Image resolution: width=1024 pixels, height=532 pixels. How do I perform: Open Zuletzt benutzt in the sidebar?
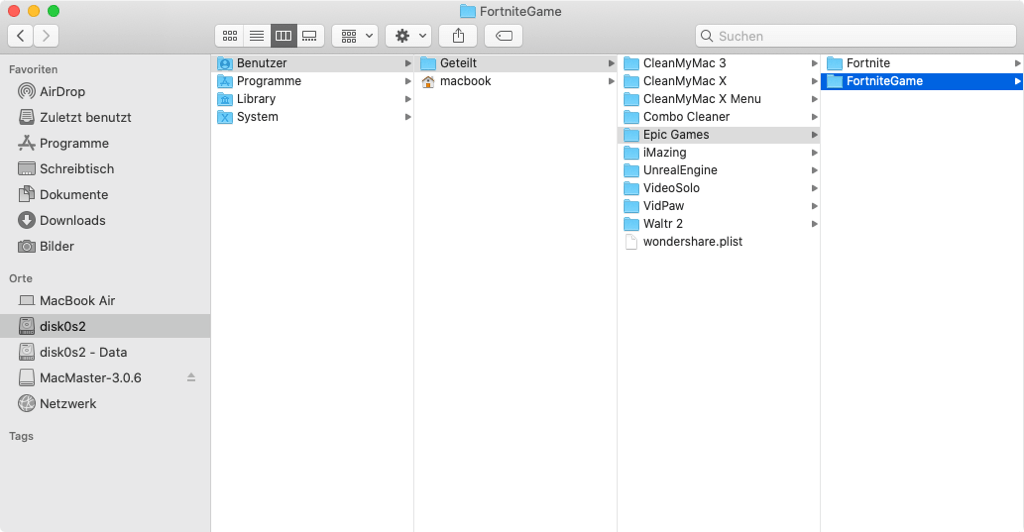[x=105, y=117]
